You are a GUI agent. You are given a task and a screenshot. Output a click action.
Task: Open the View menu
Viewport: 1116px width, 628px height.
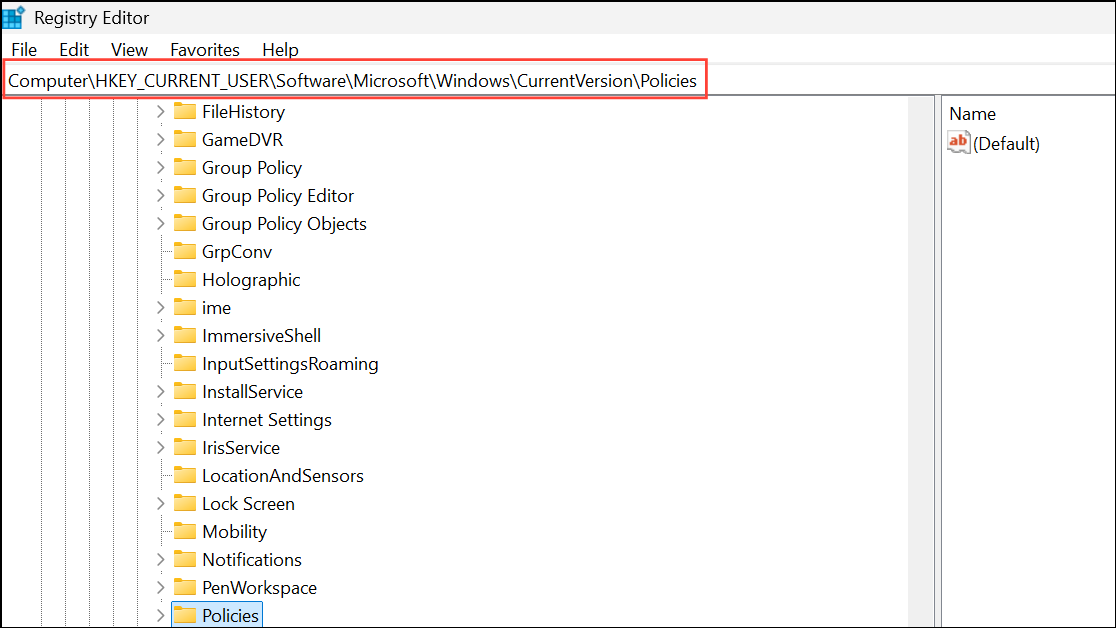(129, 50)
